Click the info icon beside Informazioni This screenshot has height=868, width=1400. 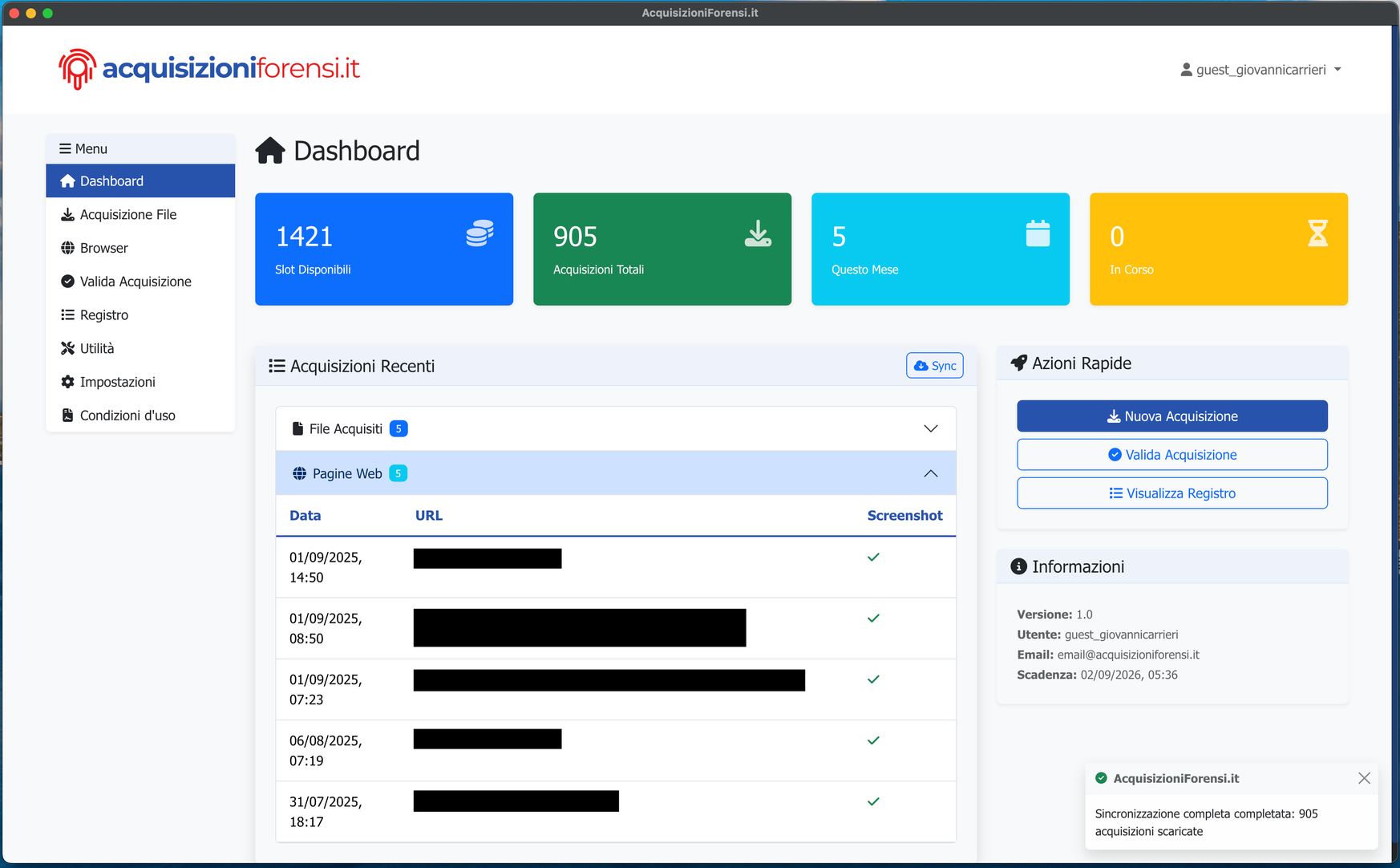[1018, 566]
